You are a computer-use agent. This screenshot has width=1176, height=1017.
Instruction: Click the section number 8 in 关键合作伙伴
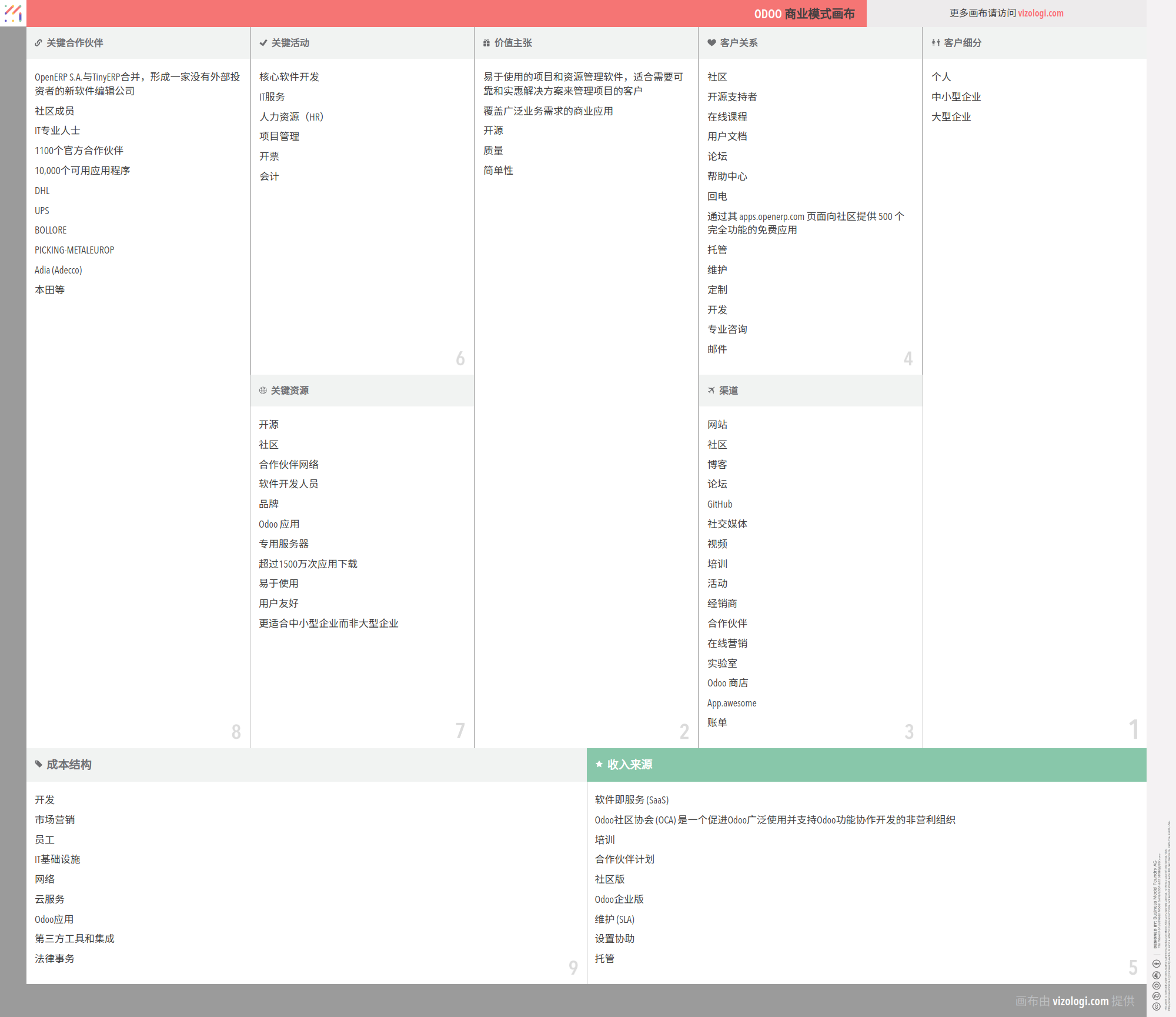pyautogui.click(x=236, y=731)
